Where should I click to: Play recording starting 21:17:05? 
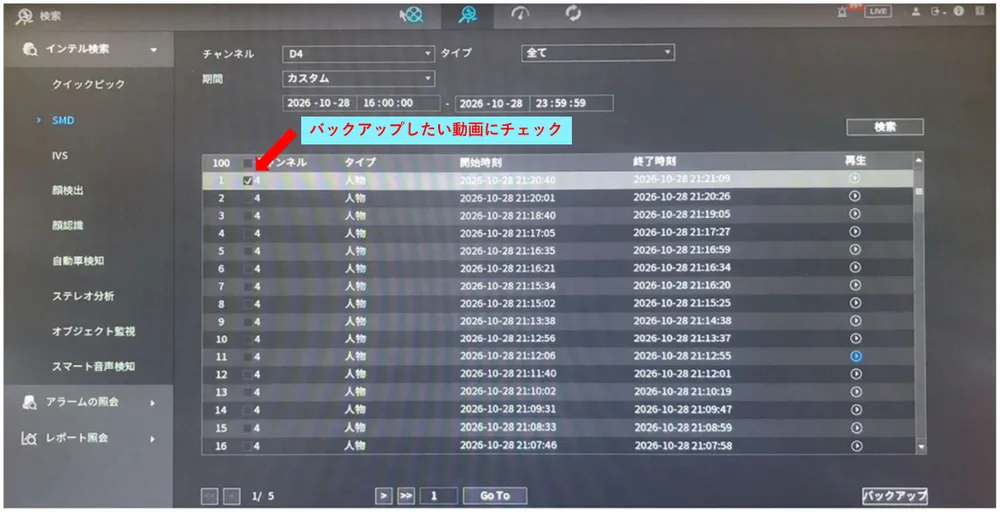[855, 232]
